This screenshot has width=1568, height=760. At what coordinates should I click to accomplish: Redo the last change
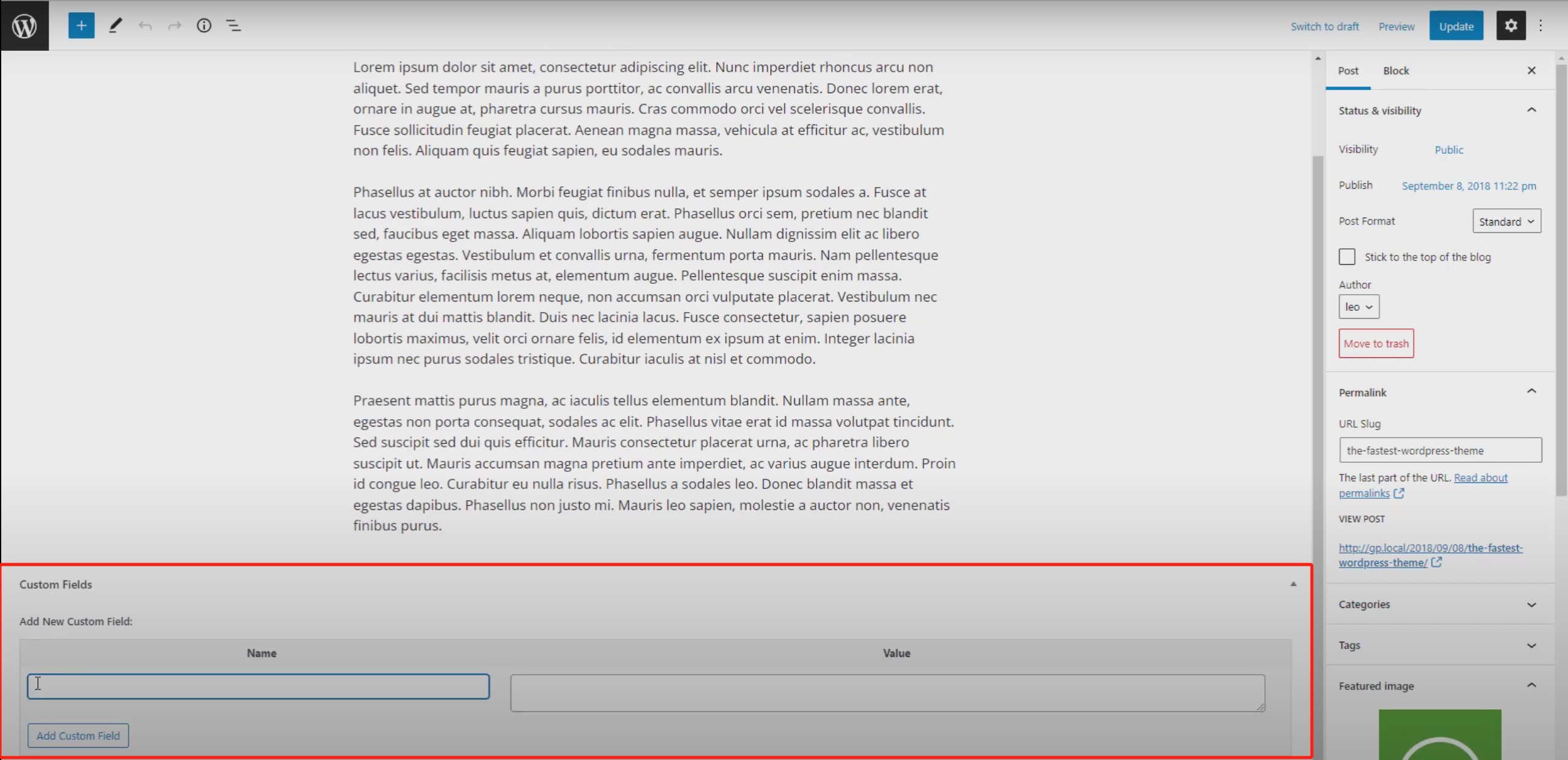click(x=174, y=25)
